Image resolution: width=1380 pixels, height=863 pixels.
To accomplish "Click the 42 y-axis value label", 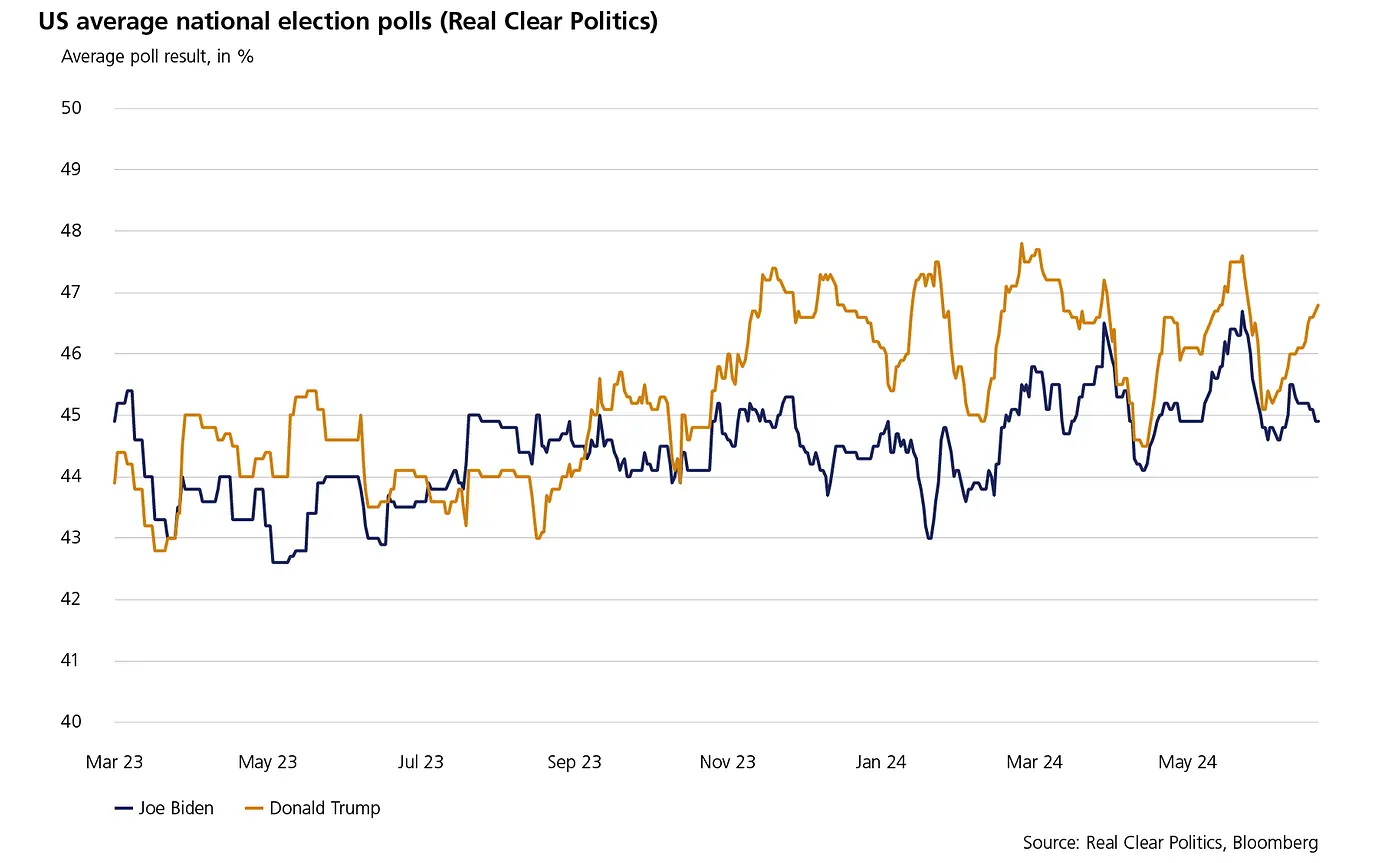I will coord(70,599).
